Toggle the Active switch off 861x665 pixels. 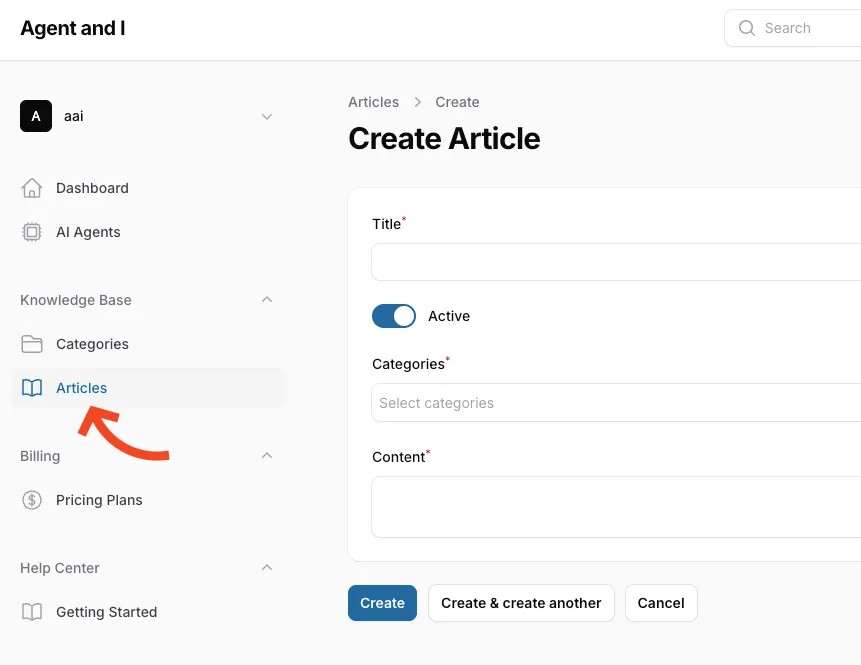(x=394, y=316)
